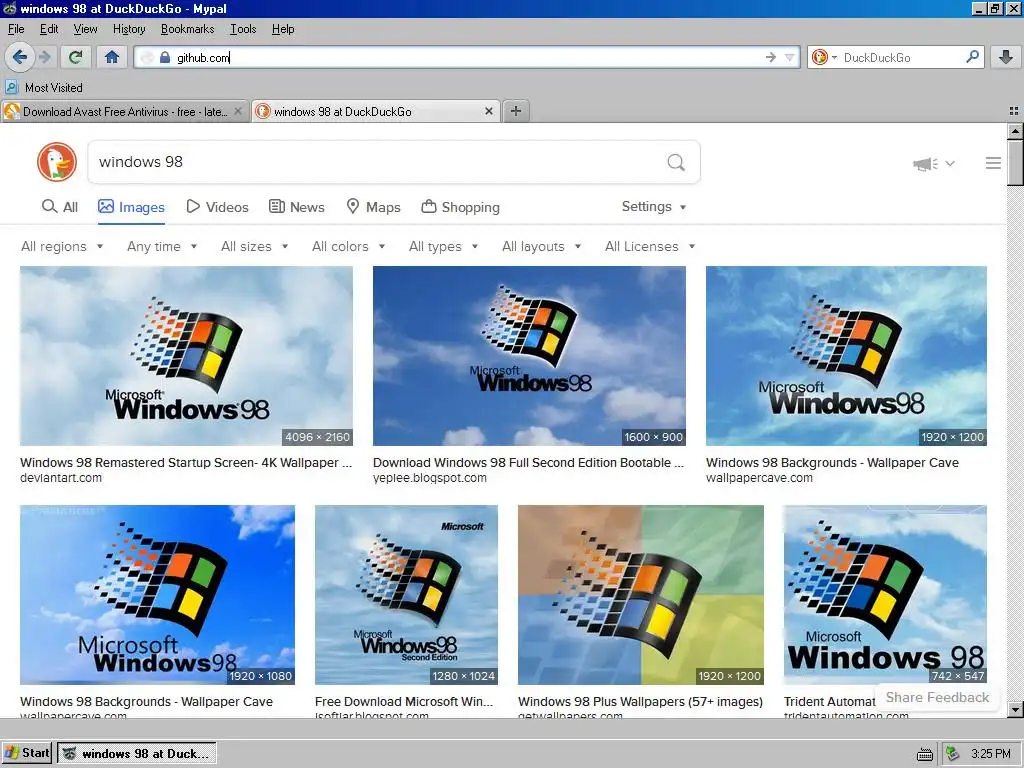Viewport: 1024px width, 768px height.
Task: Open the 1280 × 1024 Second Edition thumbnail
Action: coord(406,595)
